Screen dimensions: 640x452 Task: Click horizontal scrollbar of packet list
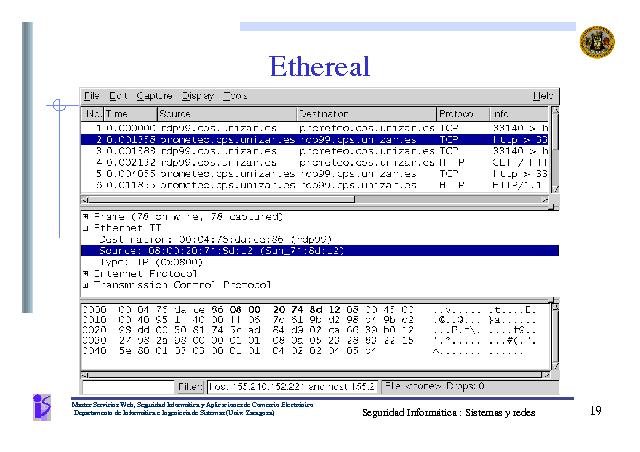pyautogui.click(x=314, y=200)
